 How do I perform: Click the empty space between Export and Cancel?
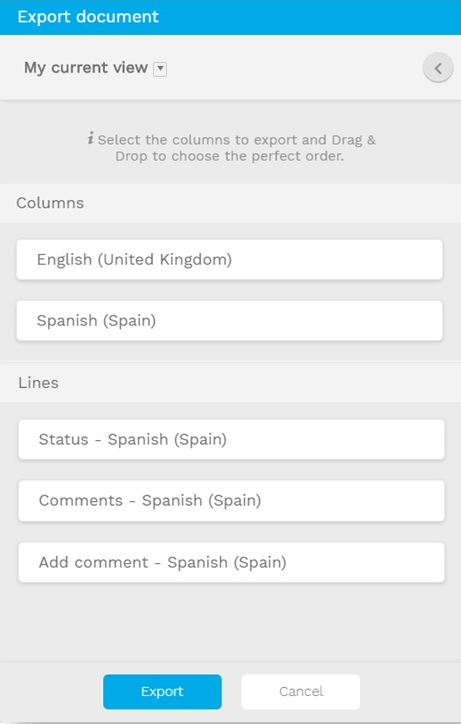click(231, 691)
